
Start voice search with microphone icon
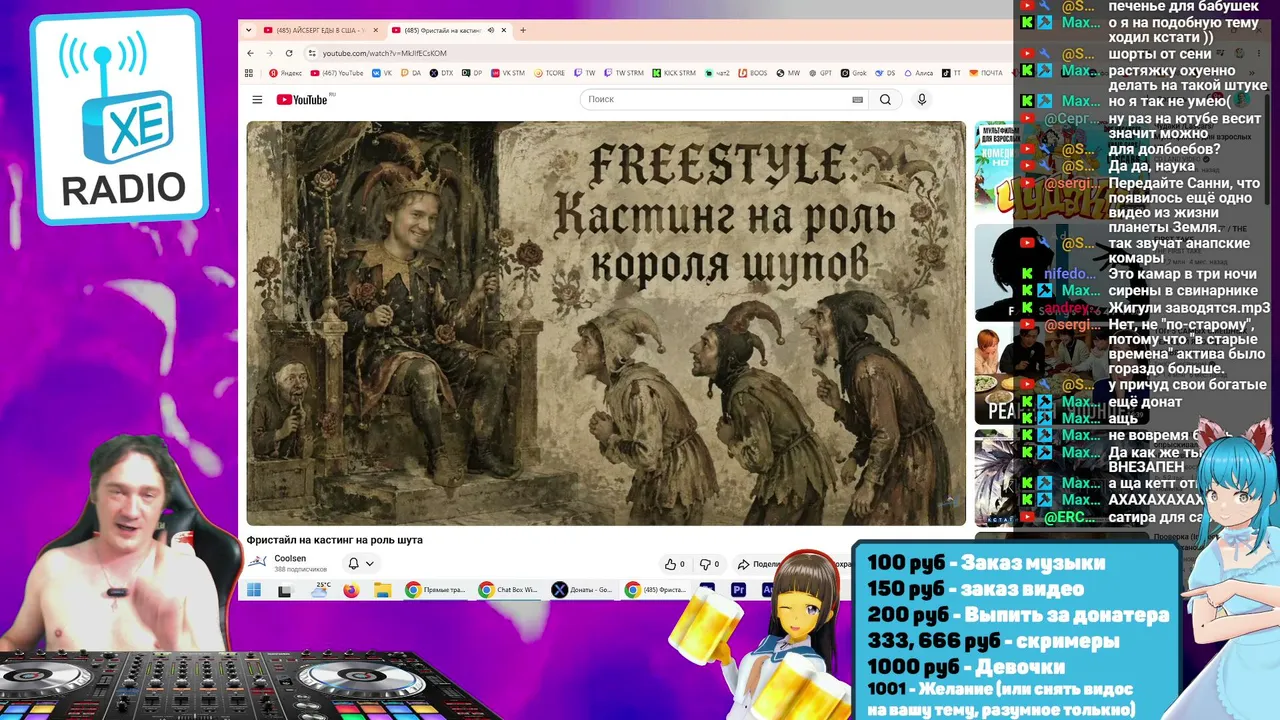[922, 100]
